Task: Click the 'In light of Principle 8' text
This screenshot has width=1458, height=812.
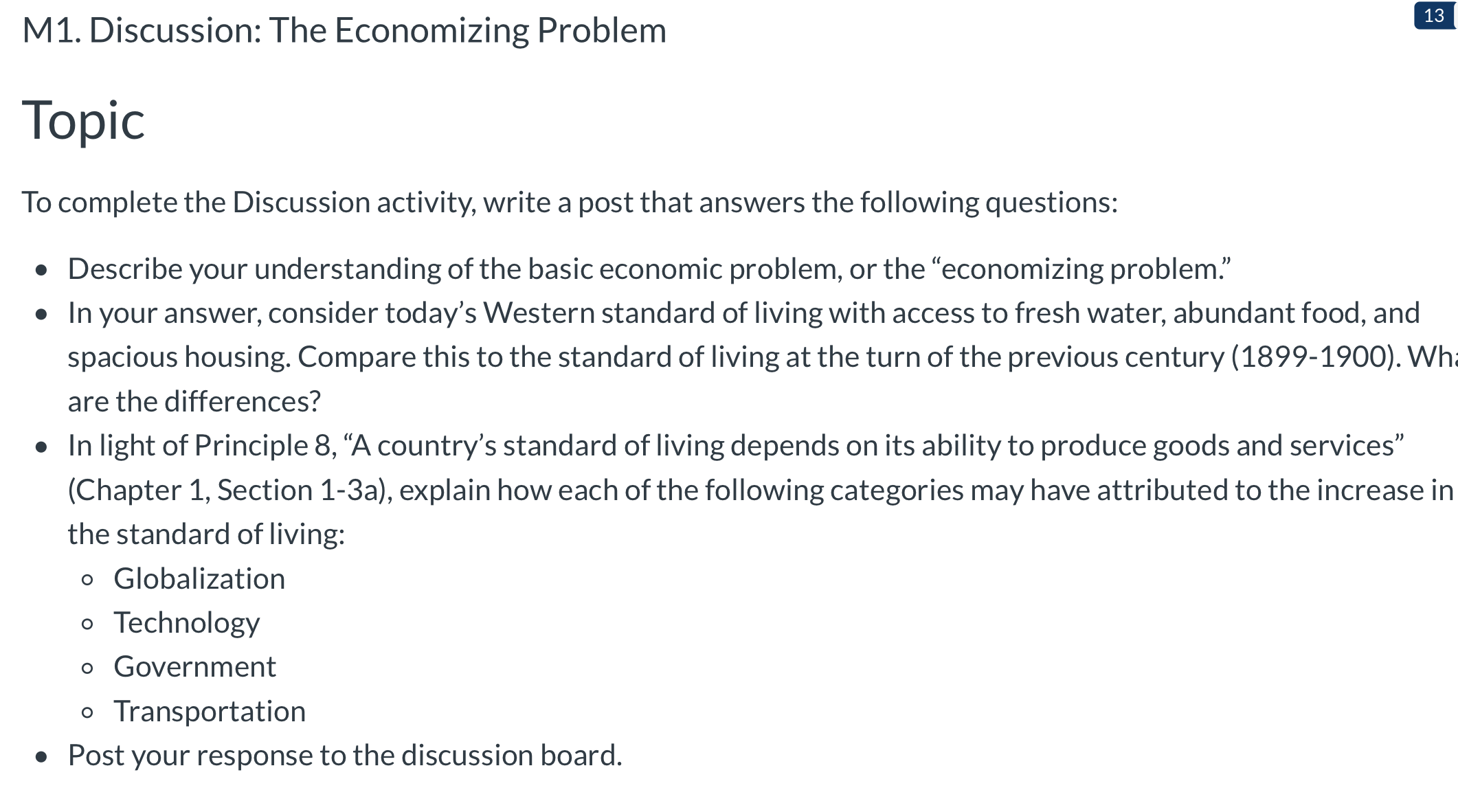Action: coord(202,446)
